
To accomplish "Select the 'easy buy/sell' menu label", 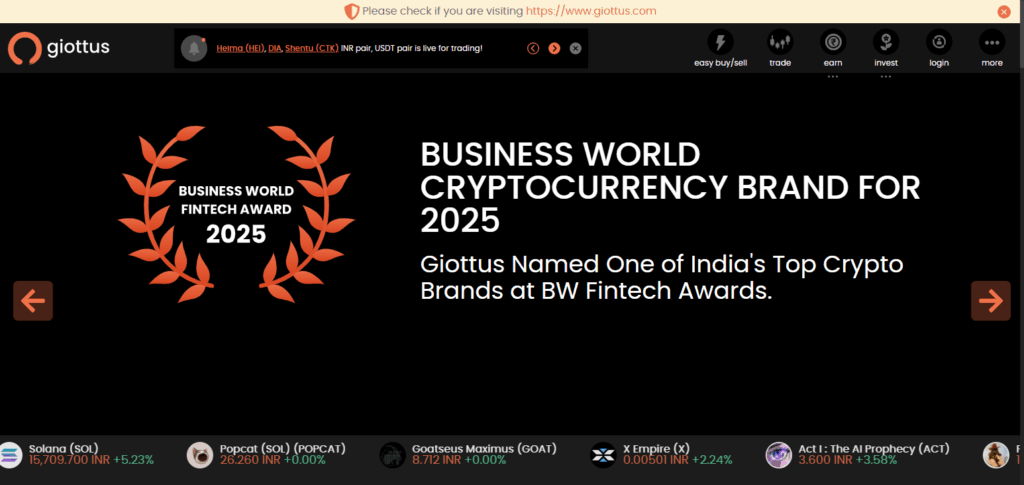I will click(720, 63).
